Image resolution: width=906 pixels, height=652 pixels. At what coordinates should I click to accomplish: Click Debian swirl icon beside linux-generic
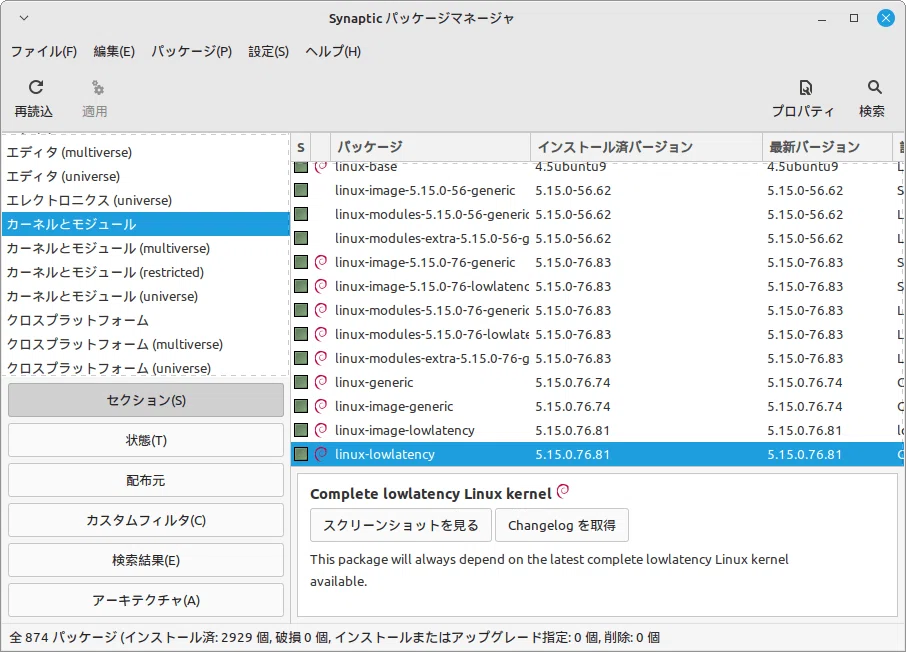click(x=321, y=382)
